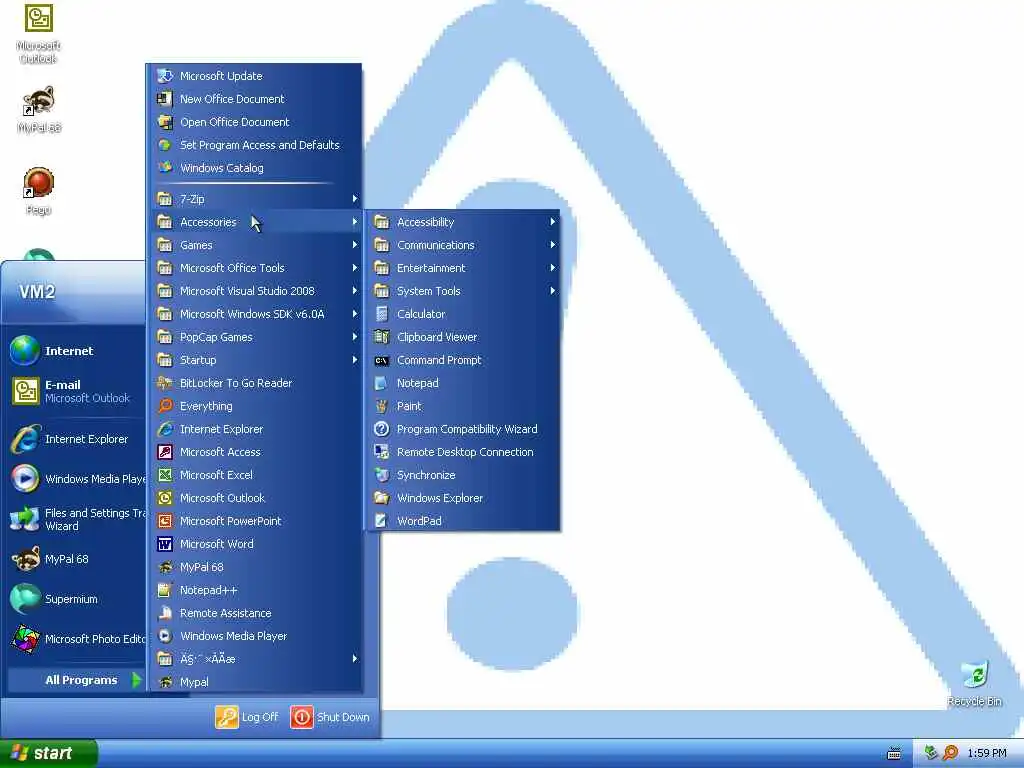The width and height of the screenshot is (1024, 768).
Task: Open Microsoft Update from programs list
Action: point(255,76)
